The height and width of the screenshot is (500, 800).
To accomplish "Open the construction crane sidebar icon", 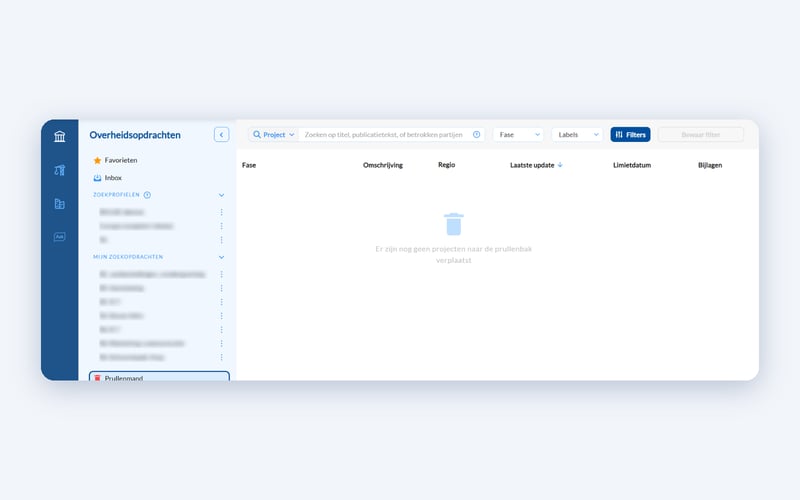I will 60,170.
